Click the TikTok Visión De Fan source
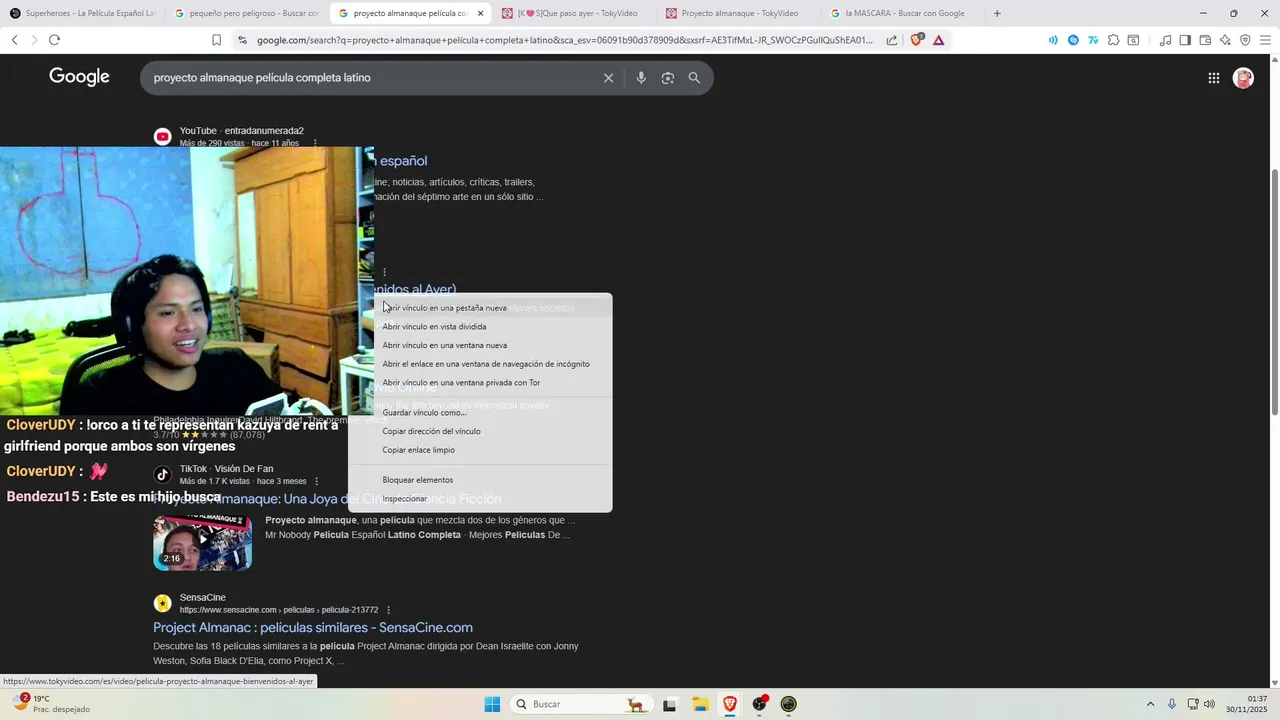 pos(226,469)
